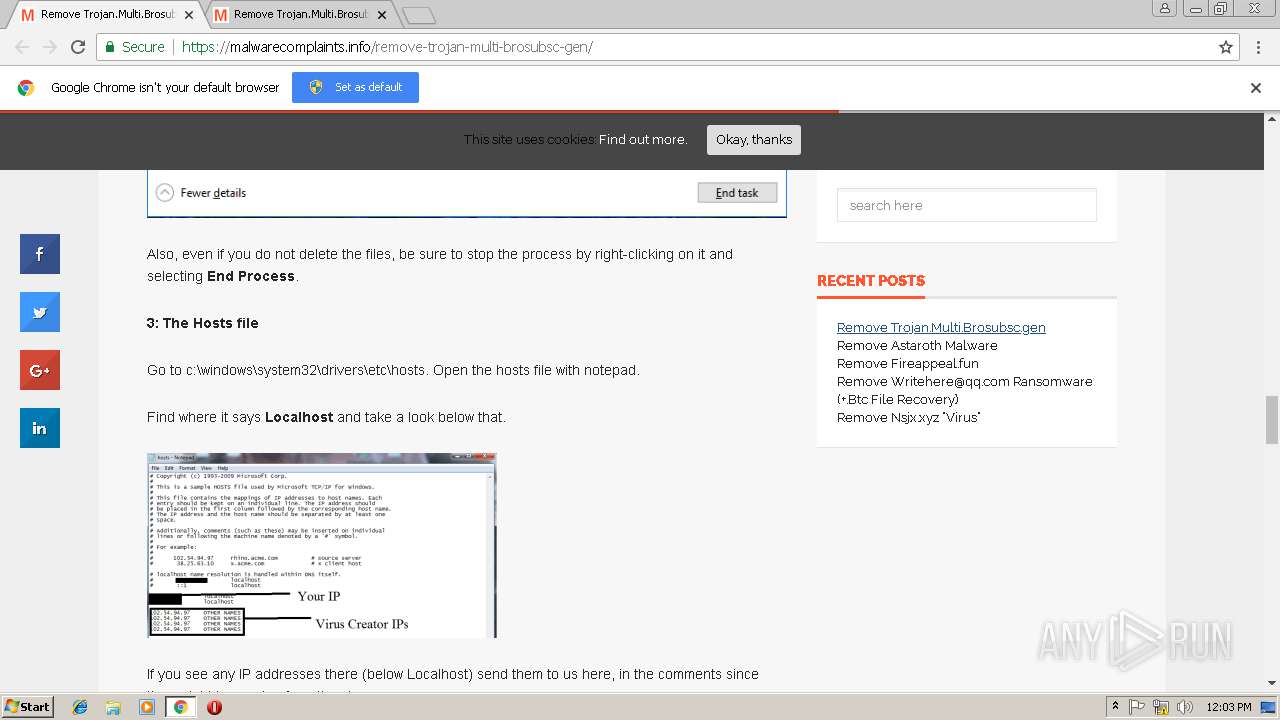Click scrollbar down arrow

[x=1272, y=684]
